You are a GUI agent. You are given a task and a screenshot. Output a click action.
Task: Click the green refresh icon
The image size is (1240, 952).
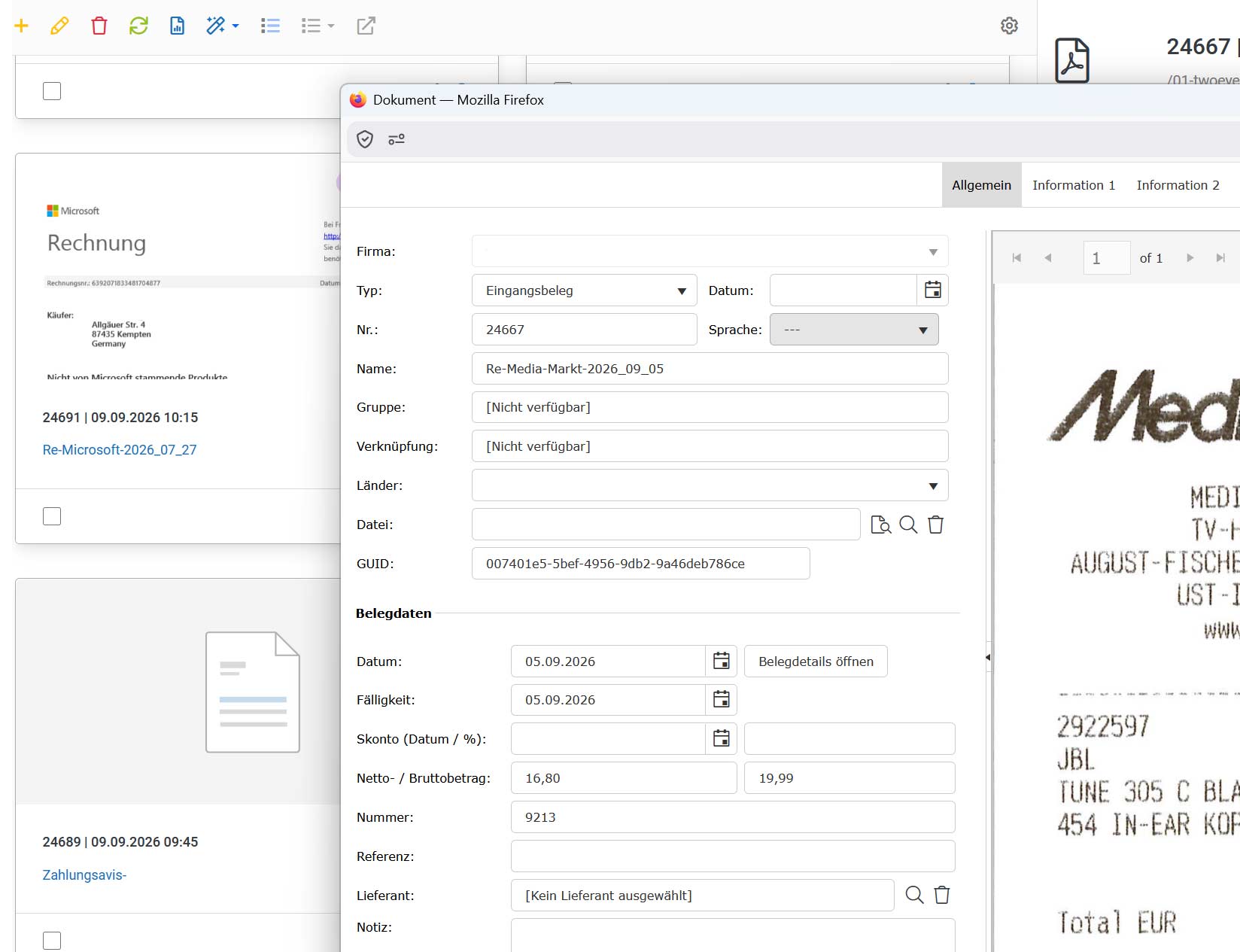(138, 26)
